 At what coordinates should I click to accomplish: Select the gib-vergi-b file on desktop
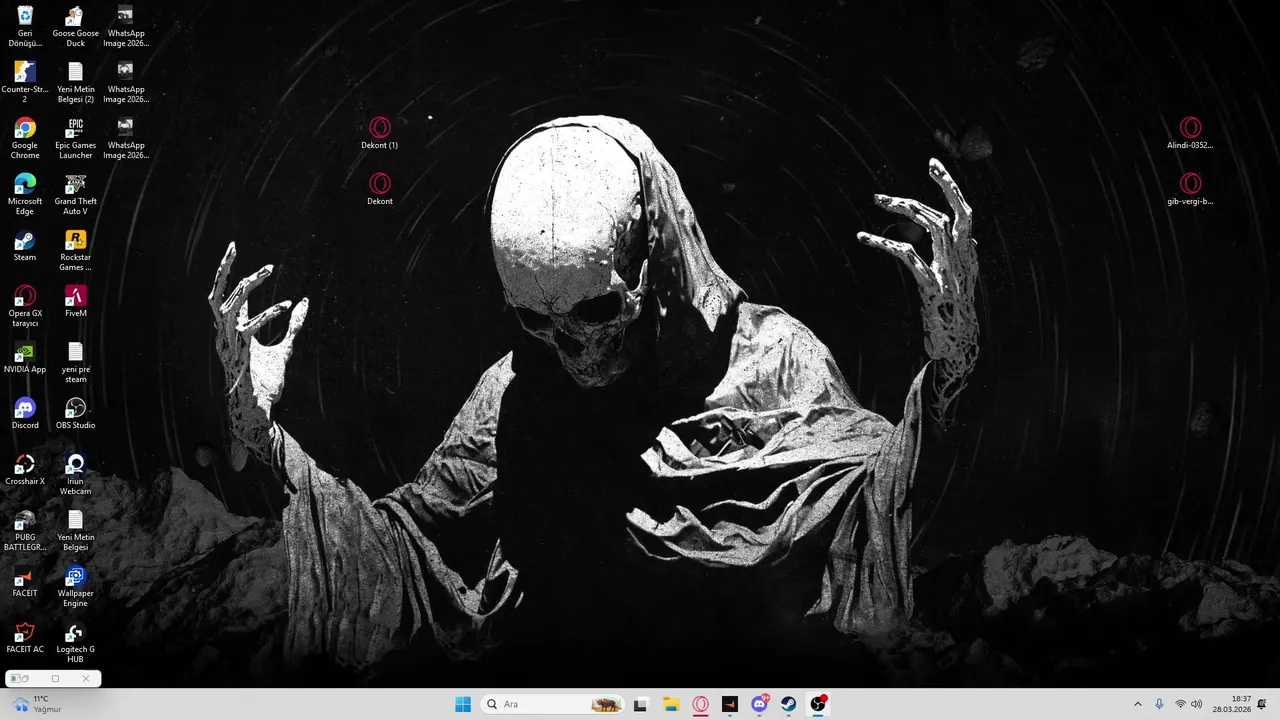click(x=1190, y=189)
